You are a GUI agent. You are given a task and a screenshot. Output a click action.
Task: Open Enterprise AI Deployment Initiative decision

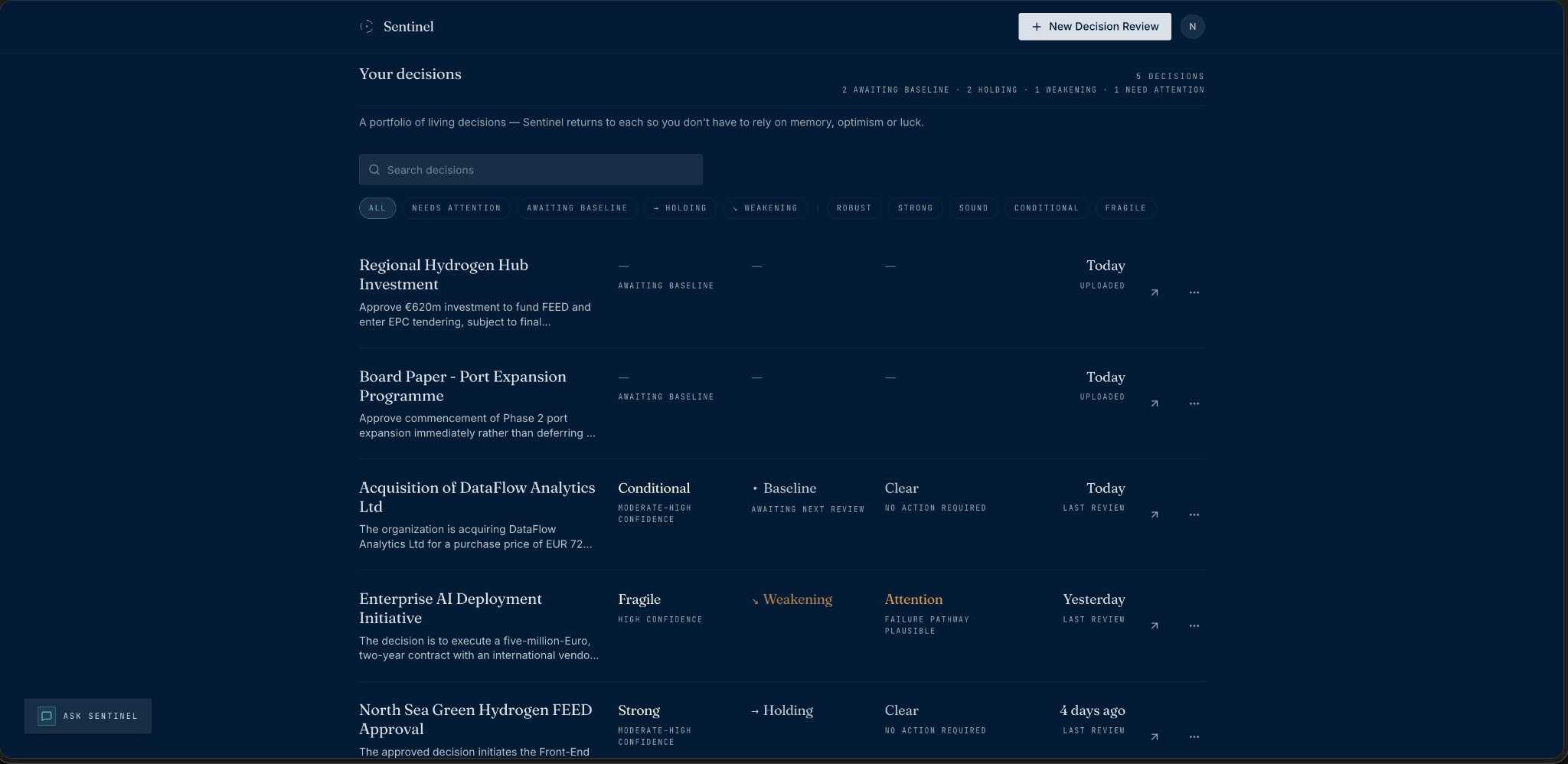[x=450, y=608]
